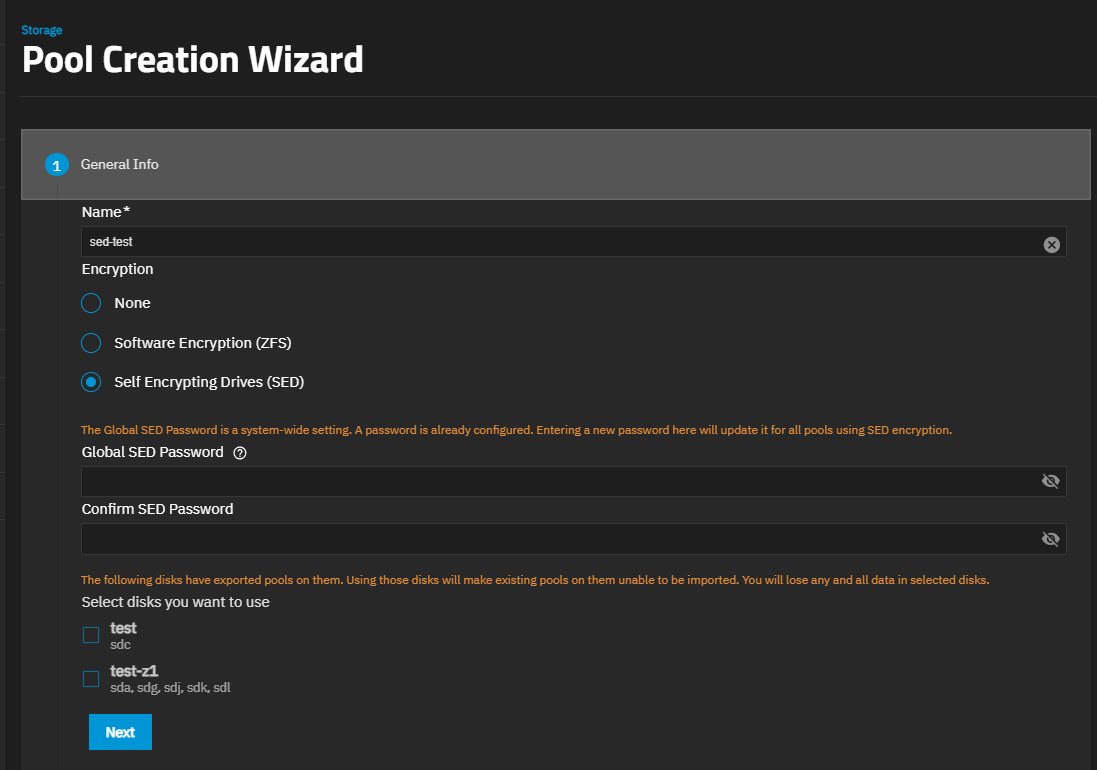Clear the pool name using the X icon
The image size is (1097, 770).
coord(1051,244)
